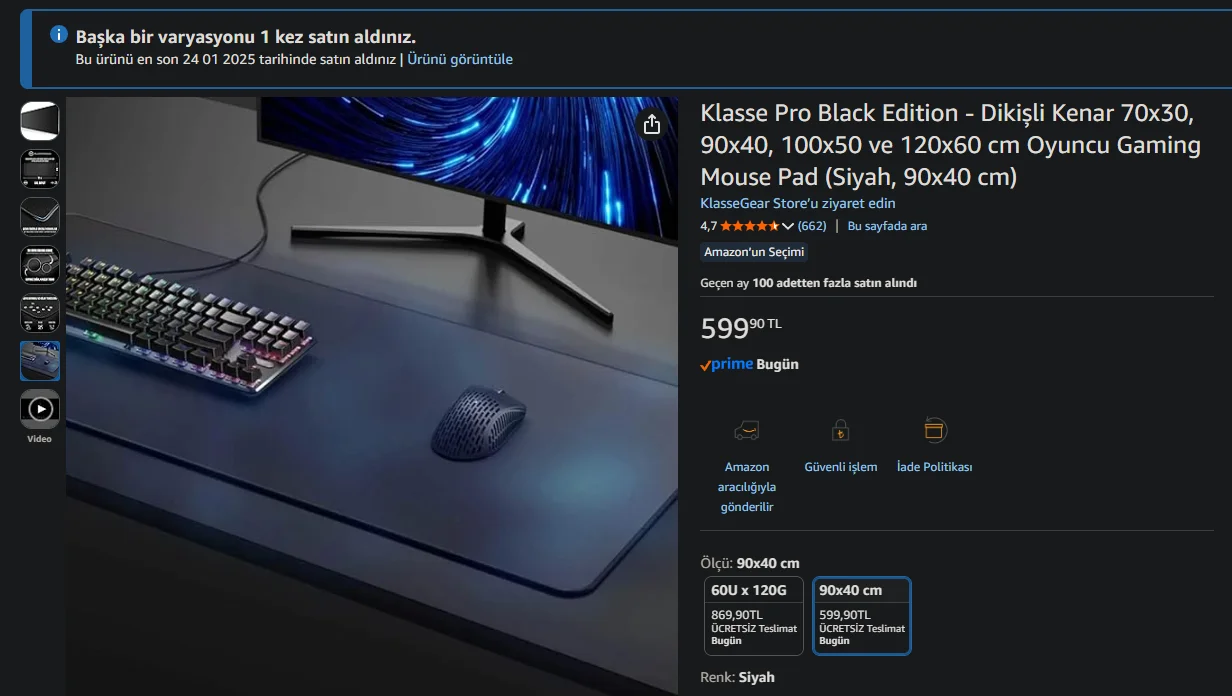Open the 662 reviews link
Image resolution: width=1232 pixels, height=696 pixels.
812,226
